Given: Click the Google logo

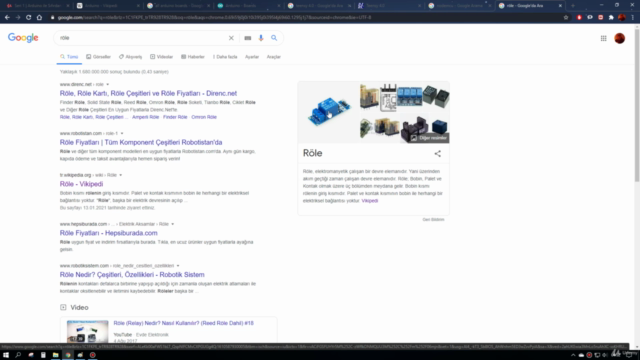Looking at the screenshot, I should coord(23,38).
